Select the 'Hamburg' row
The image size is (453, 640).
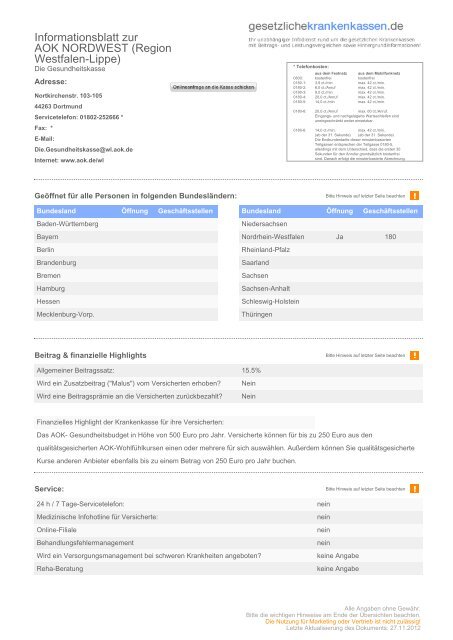click(x=126, y=289)
